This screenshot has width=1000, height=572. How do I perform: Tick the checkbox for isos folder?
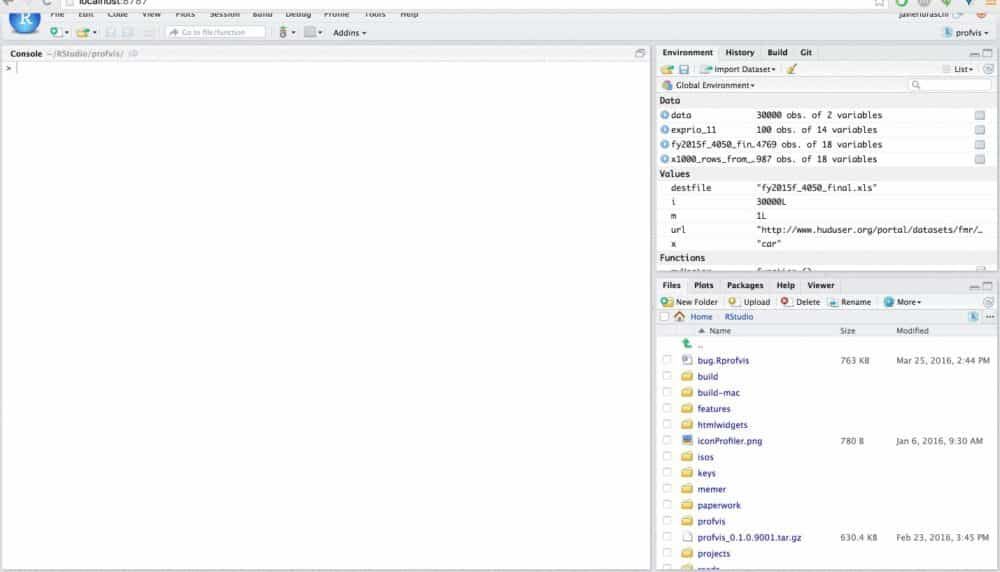pyautogui.click(x=667, y=457)
